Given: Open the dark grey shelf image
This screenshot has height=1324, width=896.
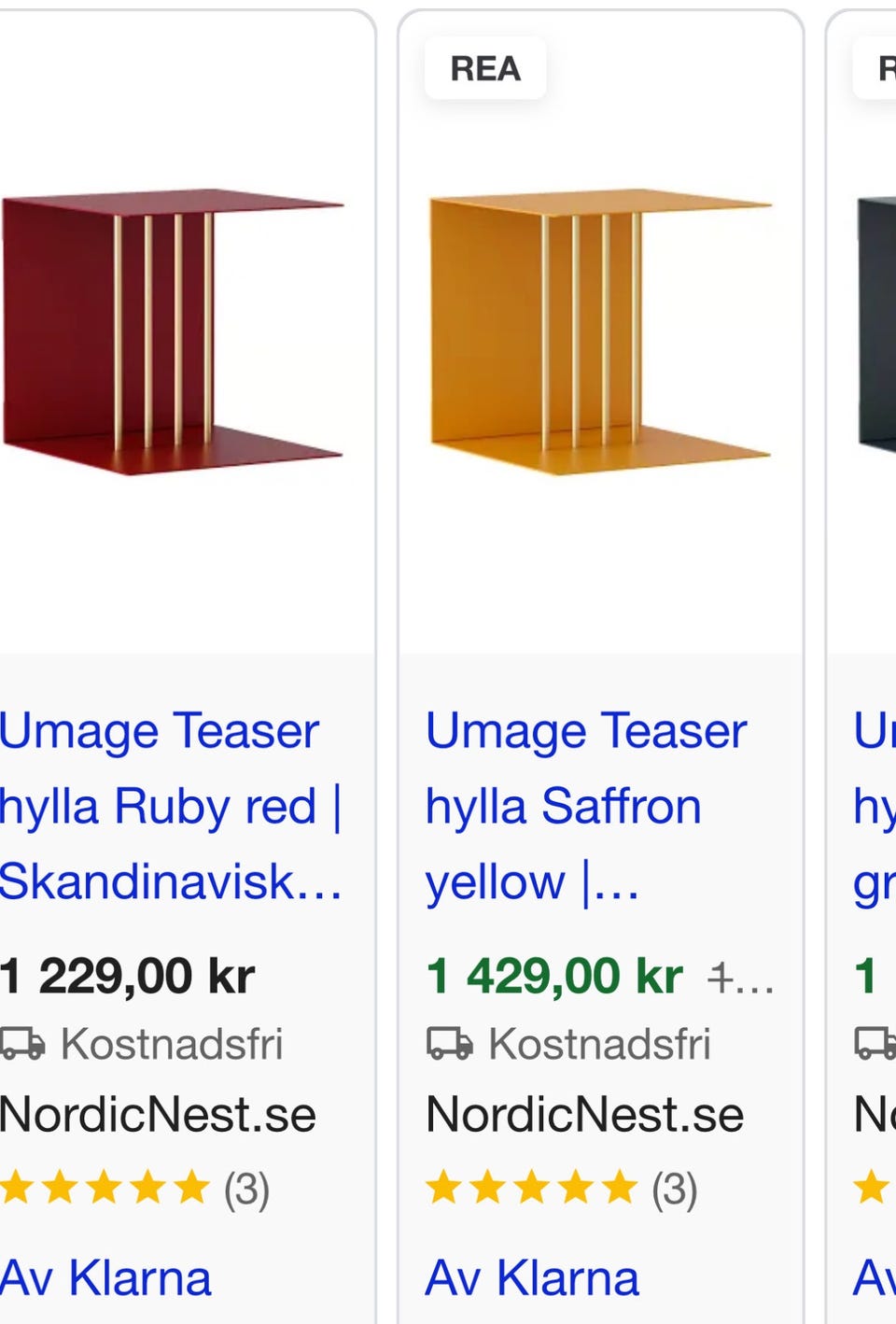Looking at the screenshot, I should [876, 327].
